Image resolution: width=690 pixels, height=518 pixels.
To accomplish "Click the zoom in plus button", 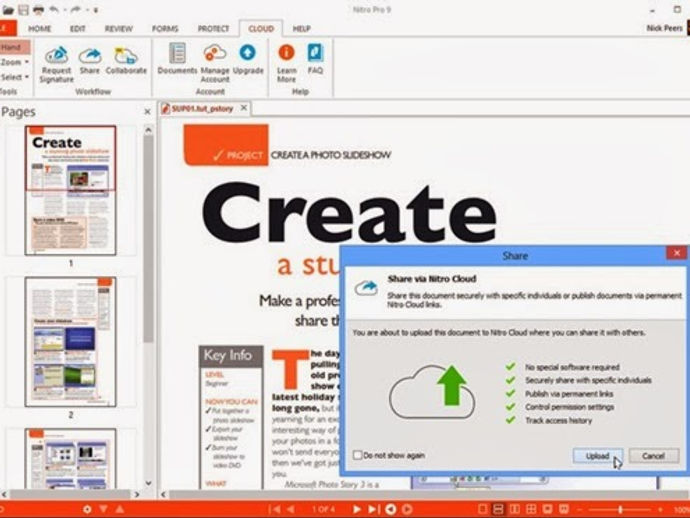I will (x=660, y=510).
